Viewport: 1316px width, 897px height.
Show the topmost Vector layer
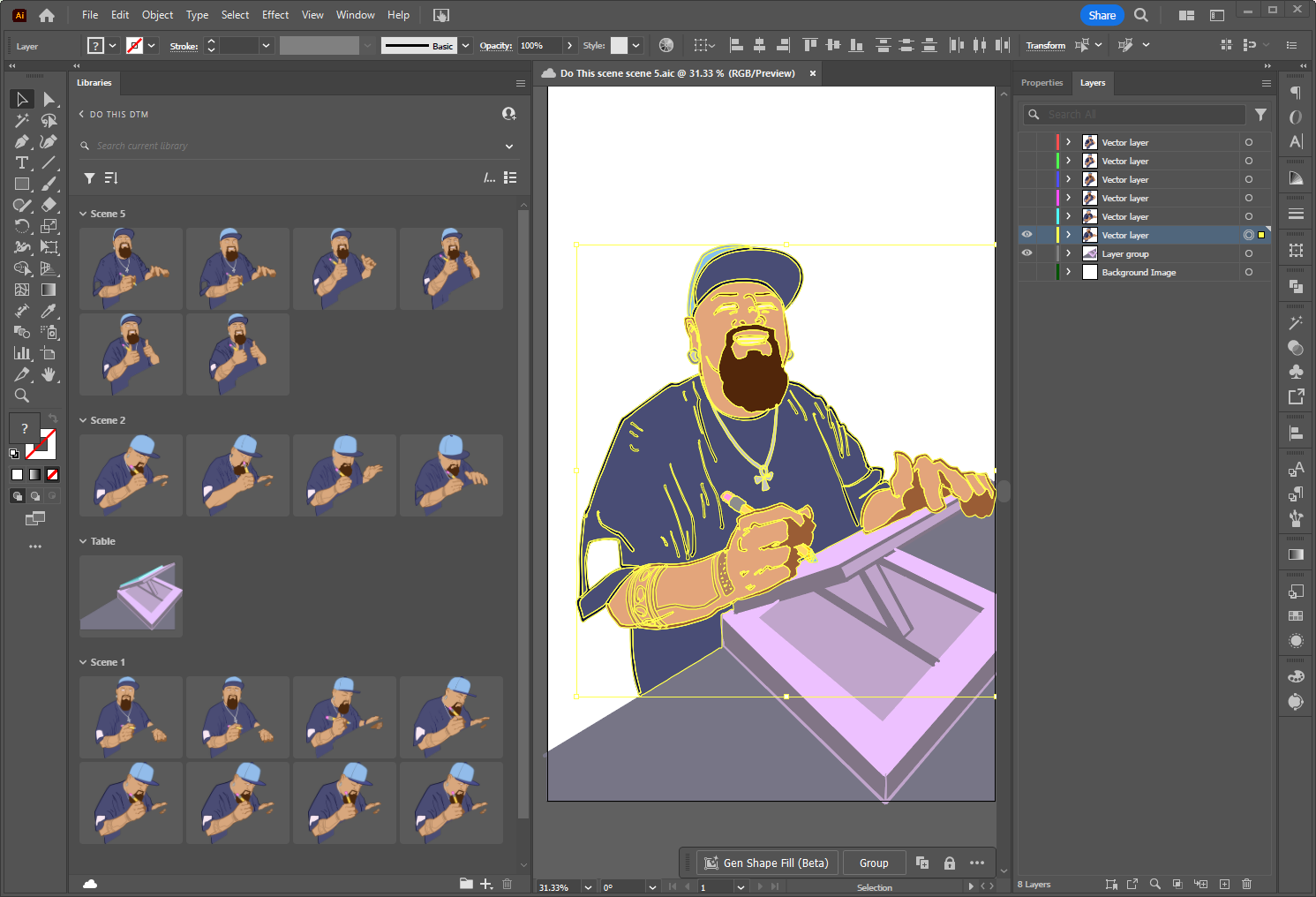(x=1026, y=142)
